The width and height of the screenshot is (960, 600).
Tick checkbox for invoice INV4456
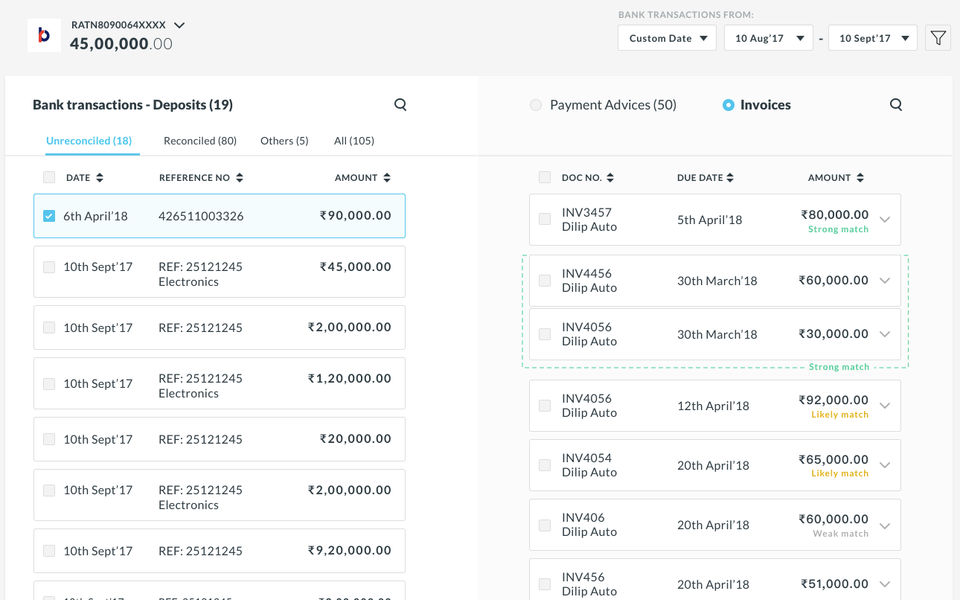[x=544, y=280]
